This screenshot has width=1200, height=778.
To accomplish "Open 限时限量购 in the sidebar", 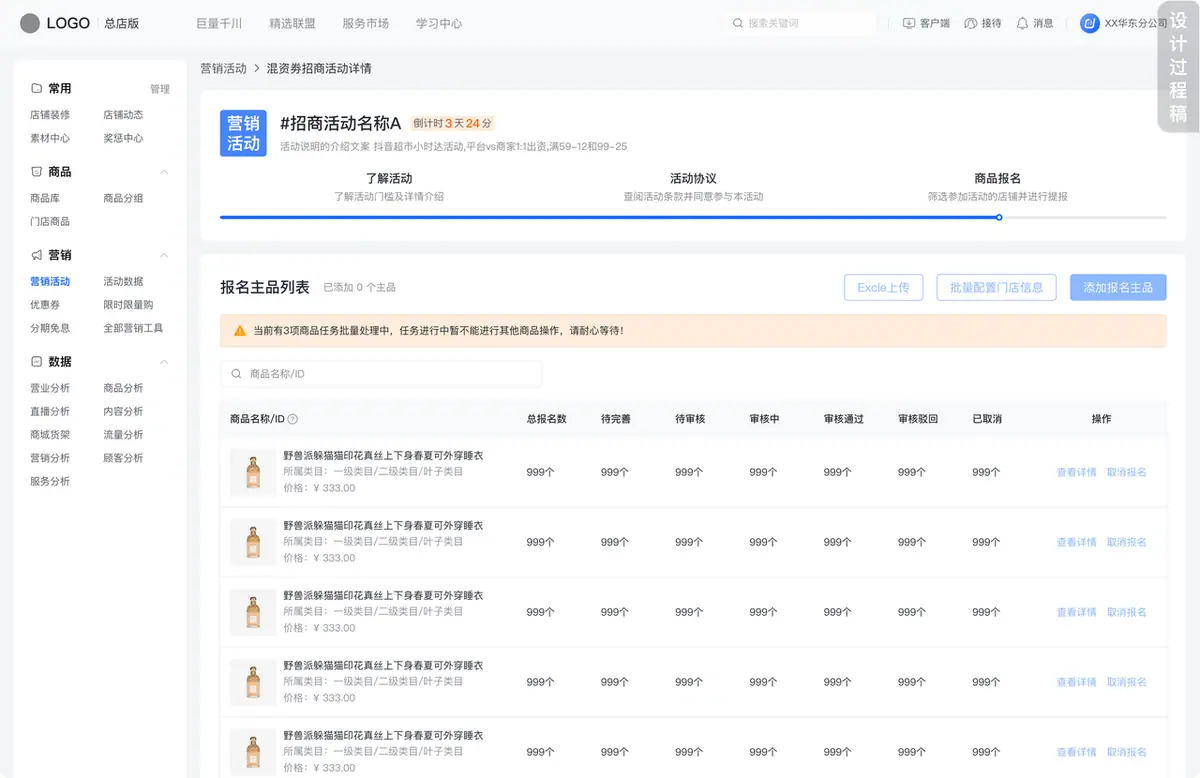I will [x=128, y=304].
